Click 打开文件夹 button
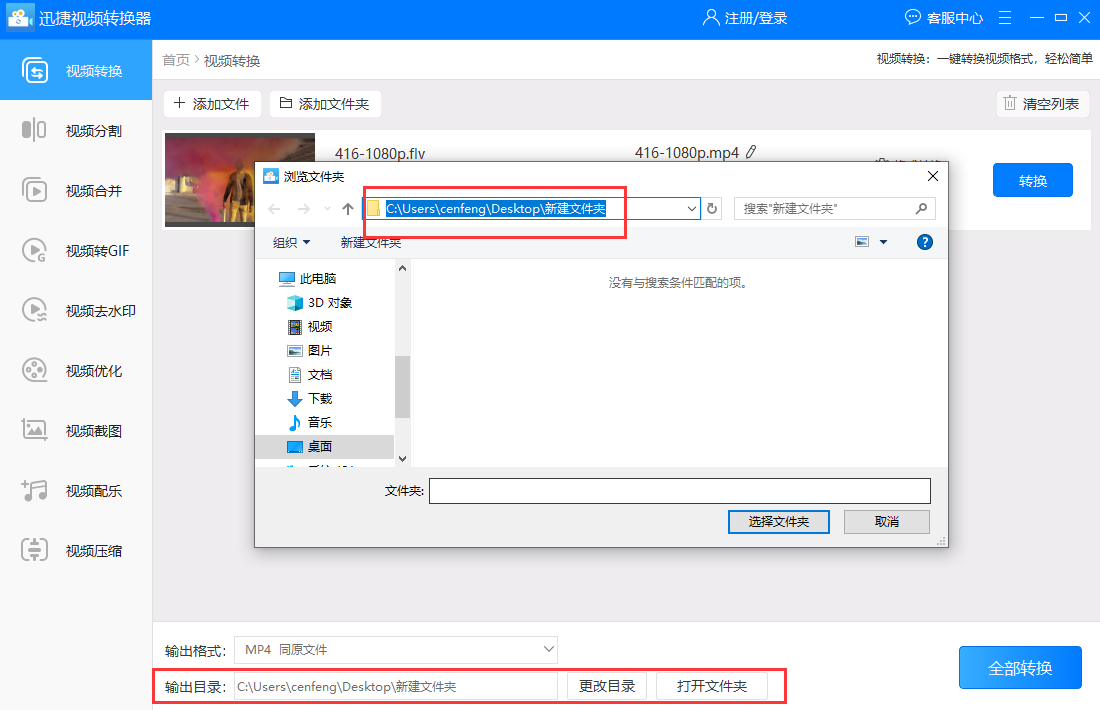This screenshot has height=710, width=1100. [x=711, y=686]
